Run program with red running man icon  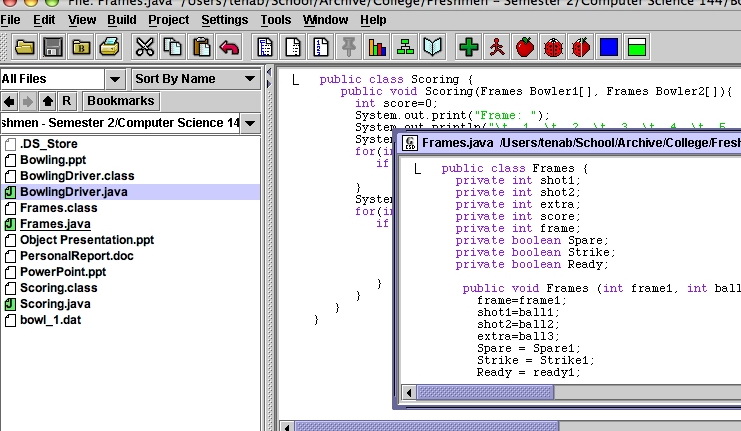coord(496,47)
